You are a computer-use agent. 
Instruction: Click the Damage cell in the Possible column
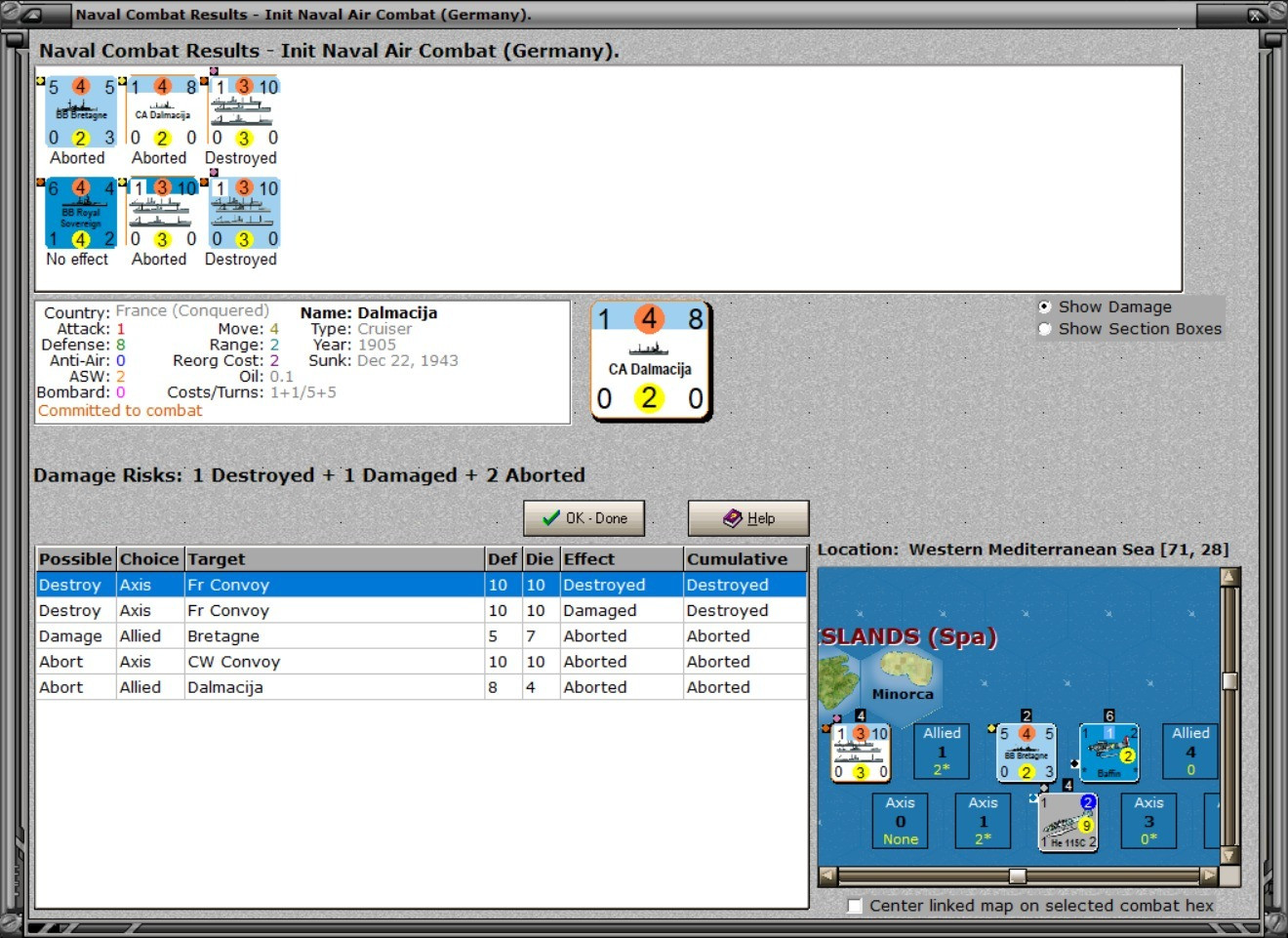point(76,635)
